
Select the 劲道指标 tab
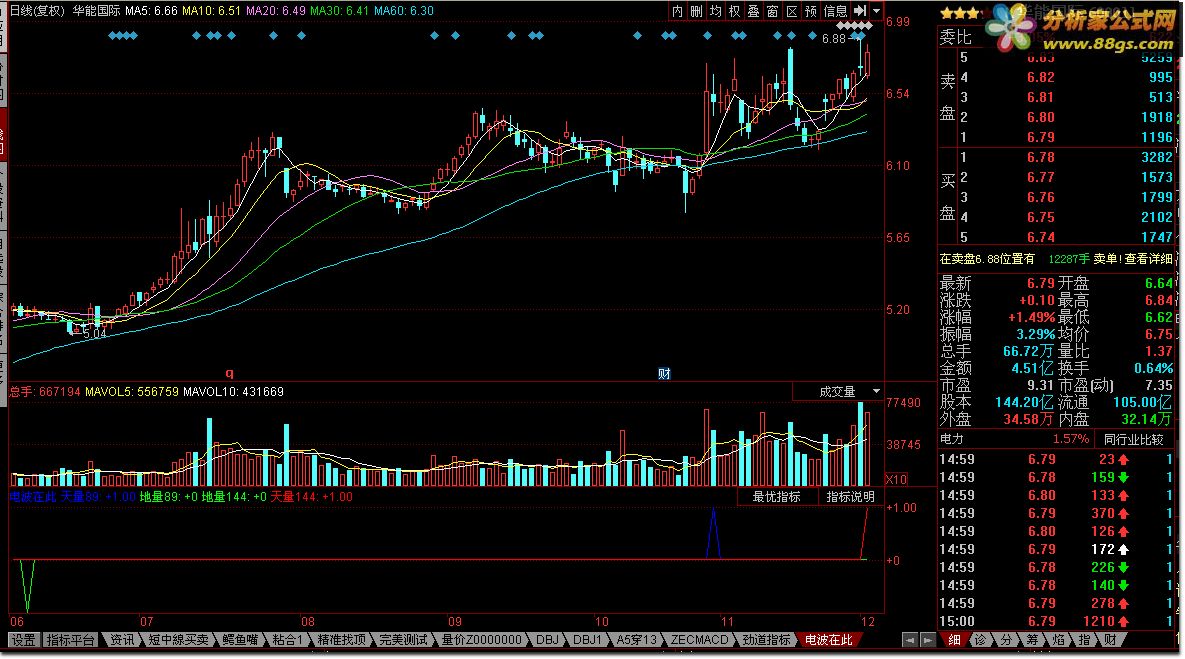pyautogui.click(x=766, y=640)
